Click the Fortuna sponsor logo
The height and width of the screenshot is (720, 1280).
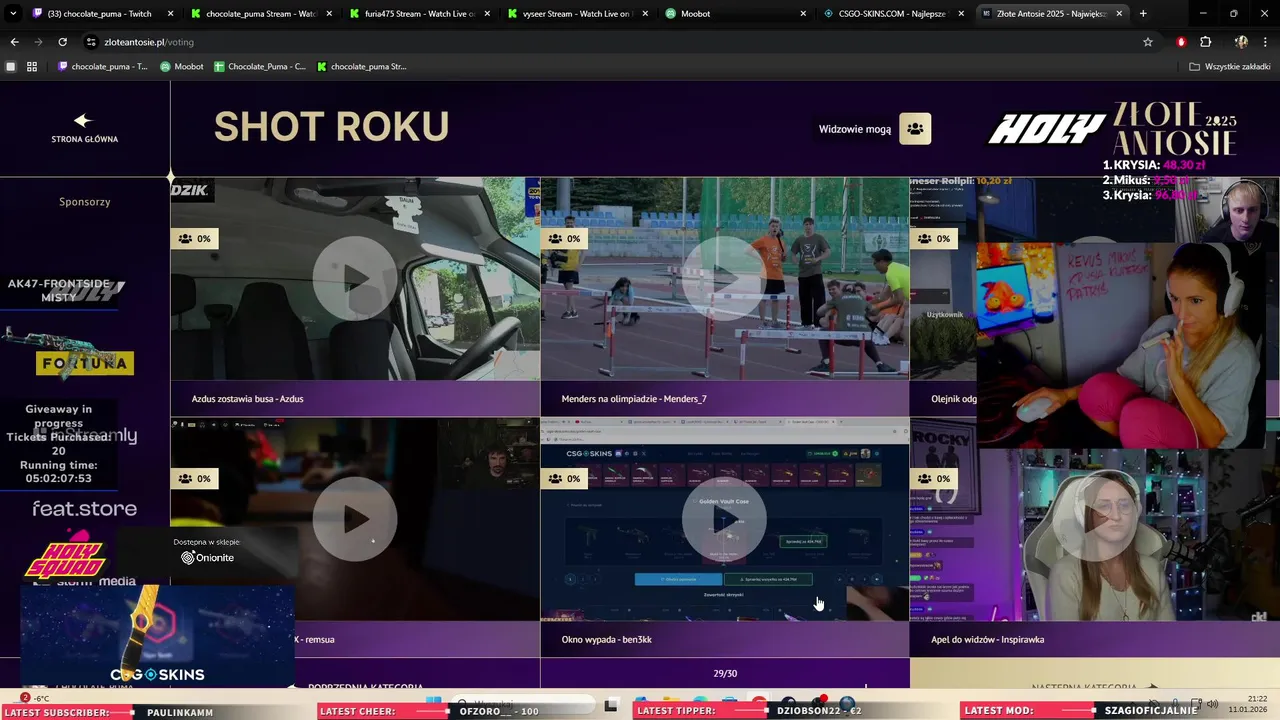[85, 363]
